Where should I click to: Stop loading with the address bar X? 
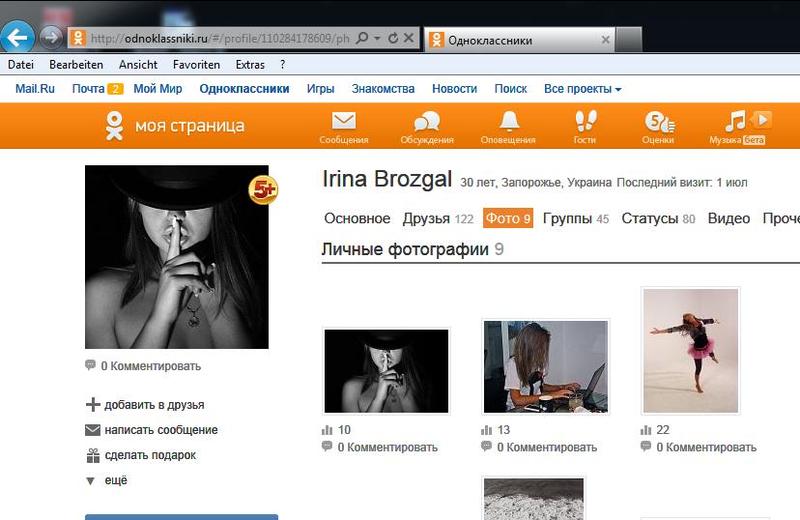click(x=409, y=38)
